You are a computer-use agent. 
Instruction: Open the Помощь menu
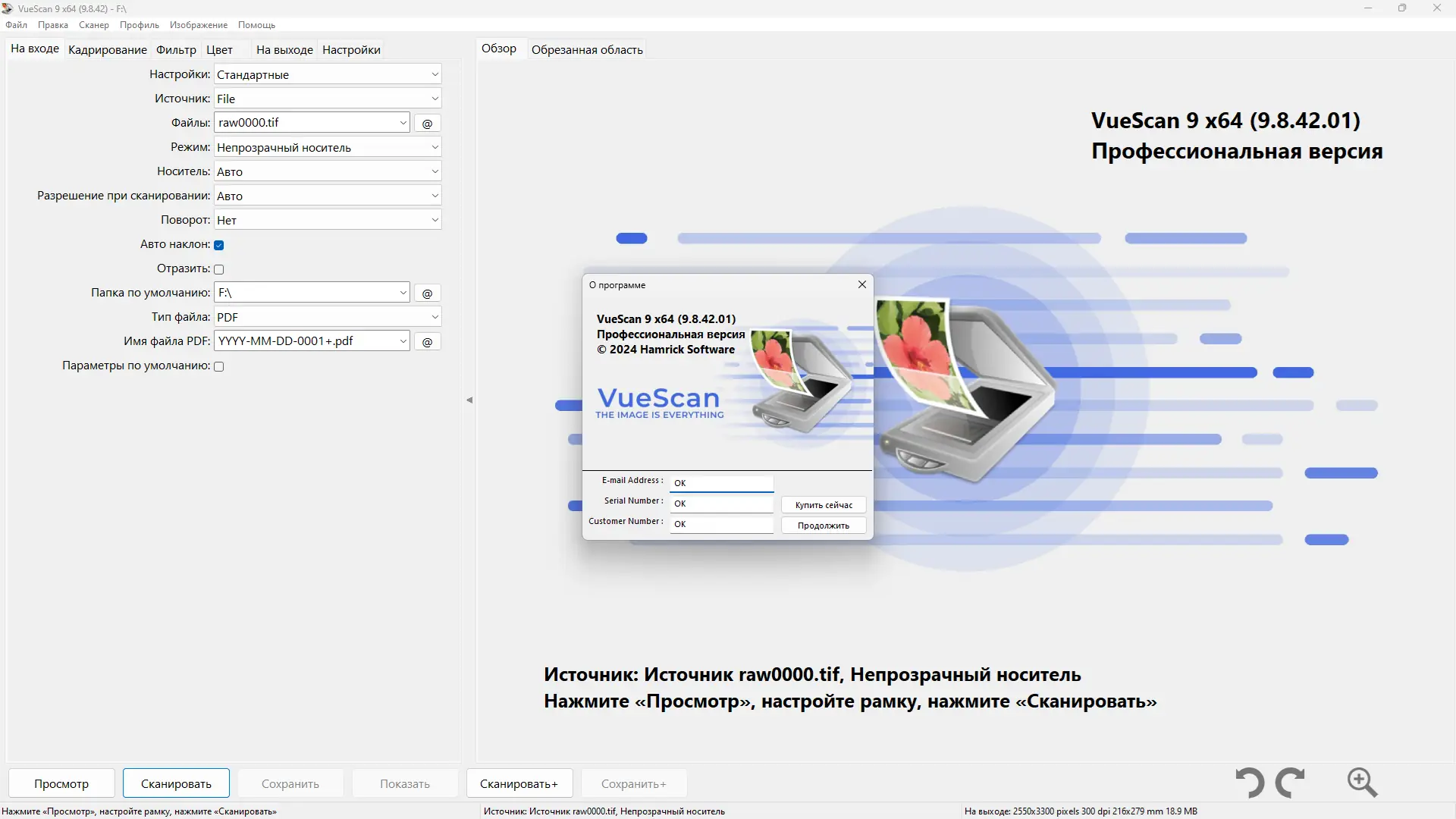tap(256, 24)
